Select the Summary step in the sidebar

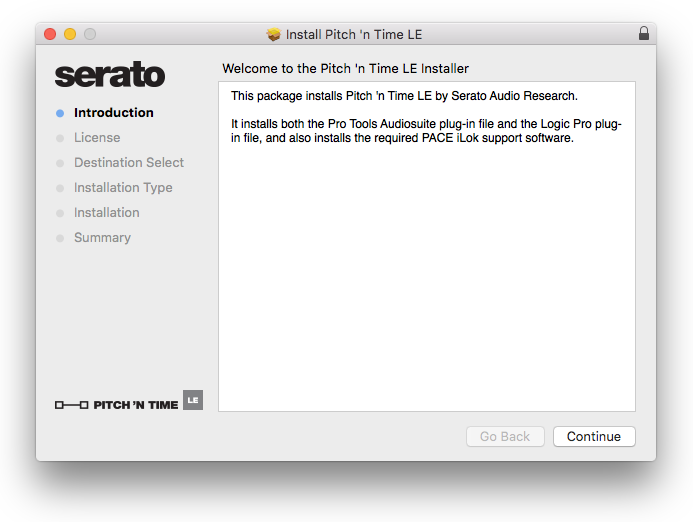point(102,238)
